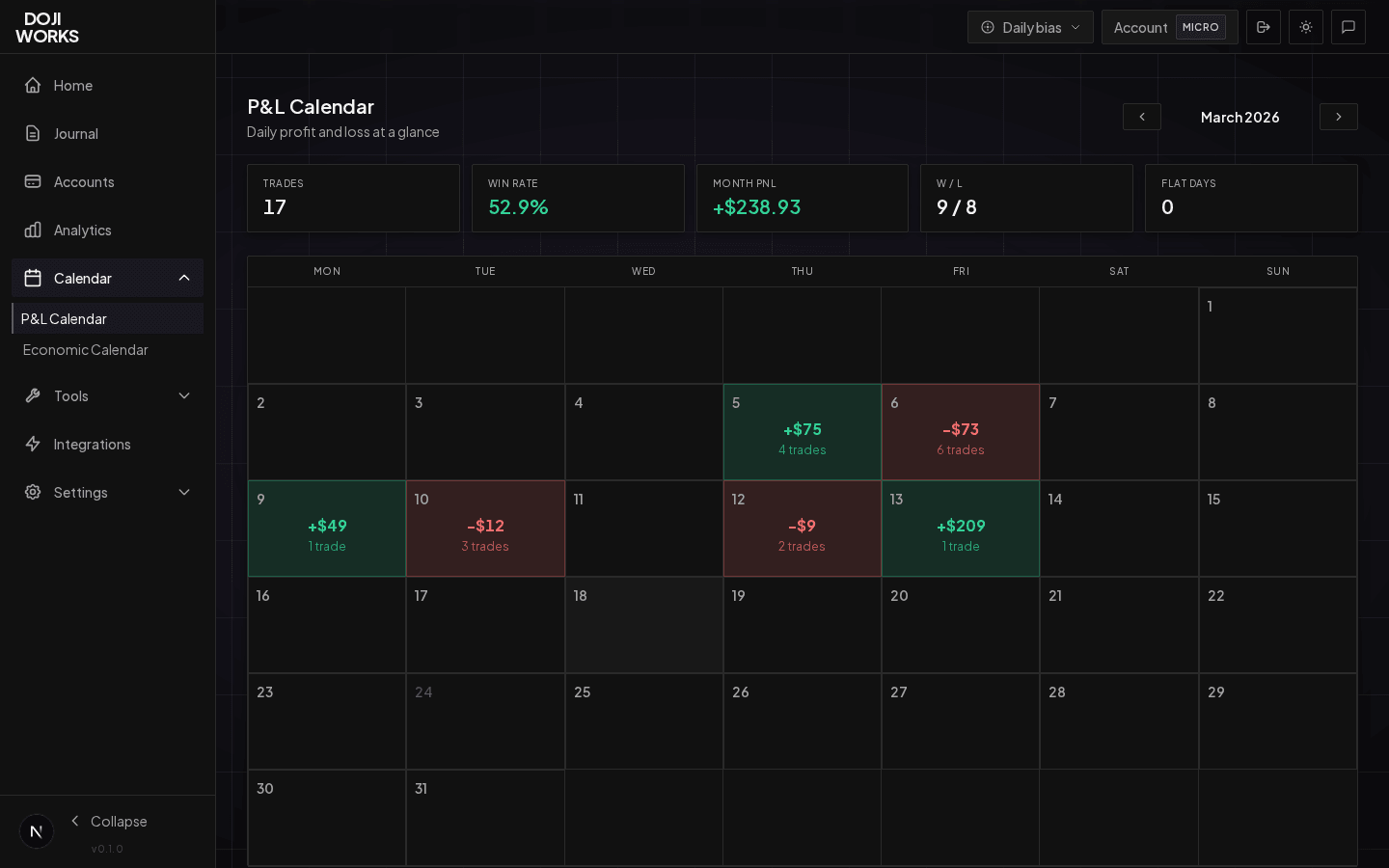Image resolution: width=1389 pixels, height=868 pixels.
Task: Click the sign-out icon in the top bar
Action: pos(1264,27)
